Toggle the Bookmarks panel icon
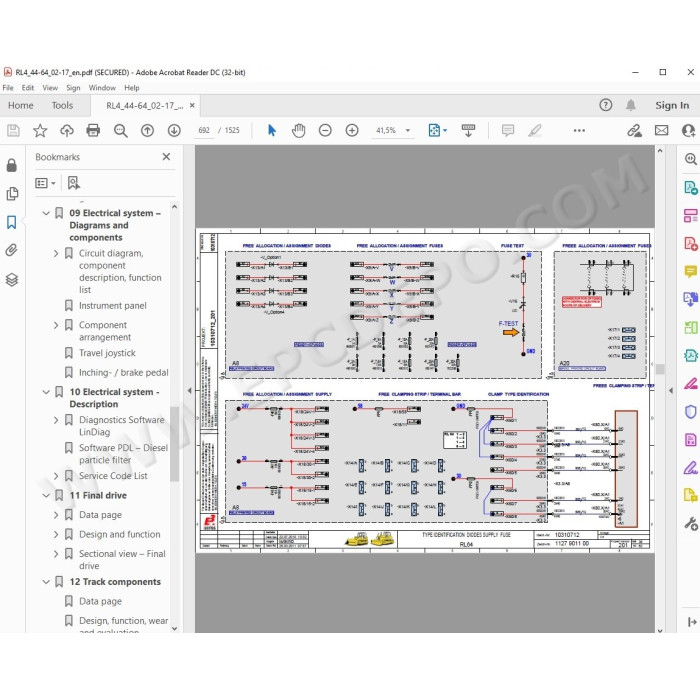700x700 pixels. (x=12, y=222)
